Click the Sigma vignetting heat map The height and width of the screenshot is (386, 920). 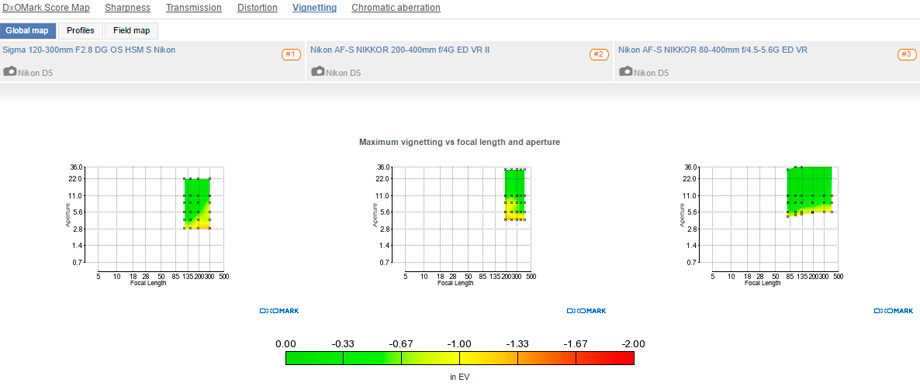(x=197, y=204)
